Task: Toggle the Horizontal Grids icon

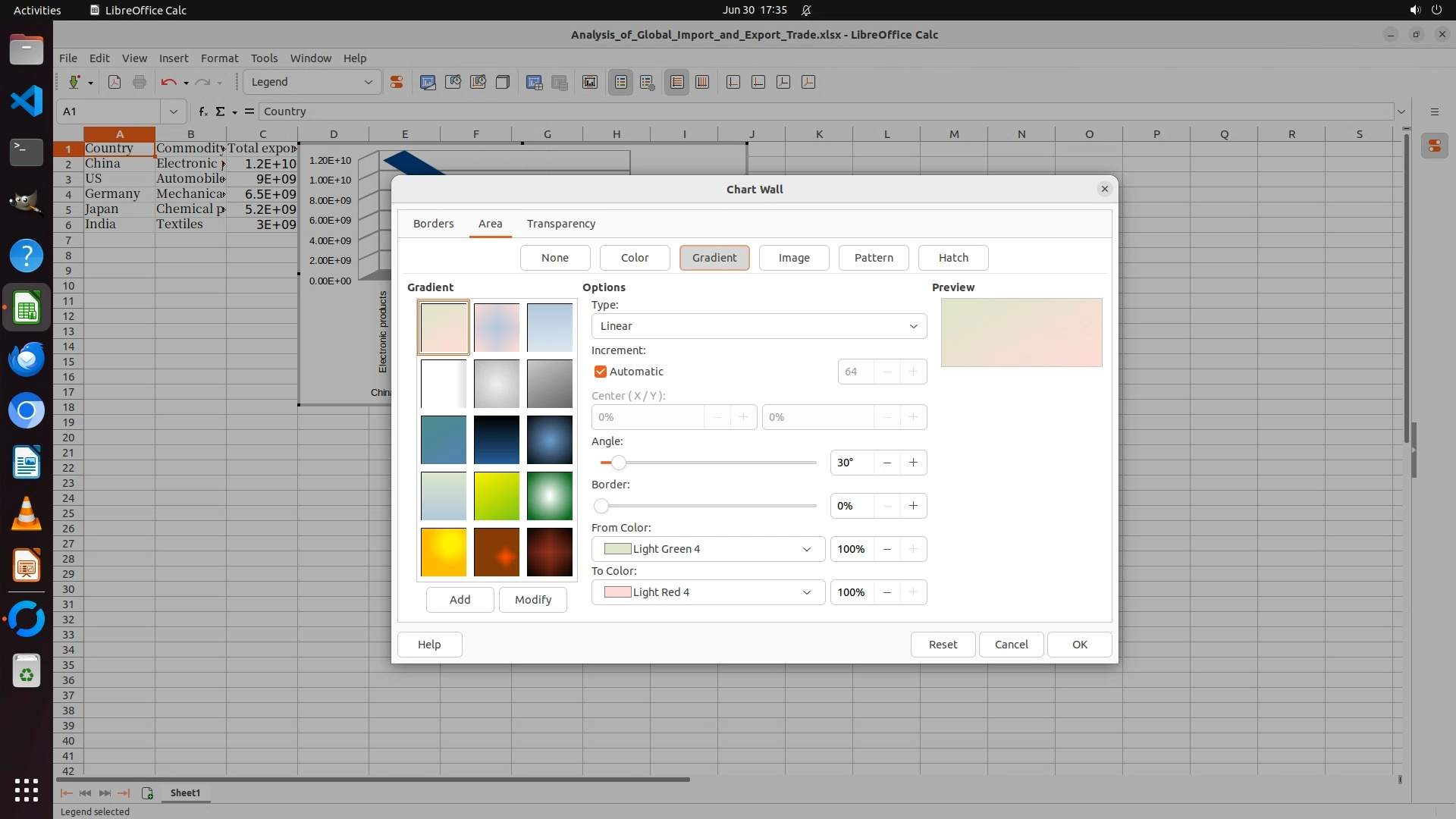Action: pos(677,82)
